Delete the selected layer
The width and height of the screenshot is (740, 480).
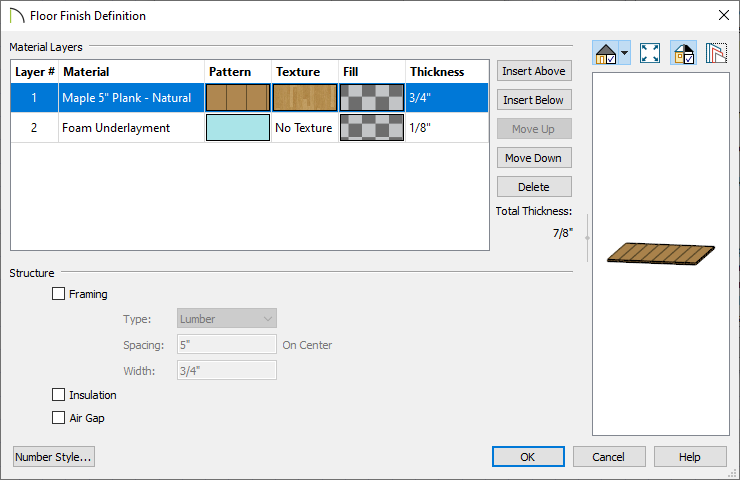click(534, 187)
